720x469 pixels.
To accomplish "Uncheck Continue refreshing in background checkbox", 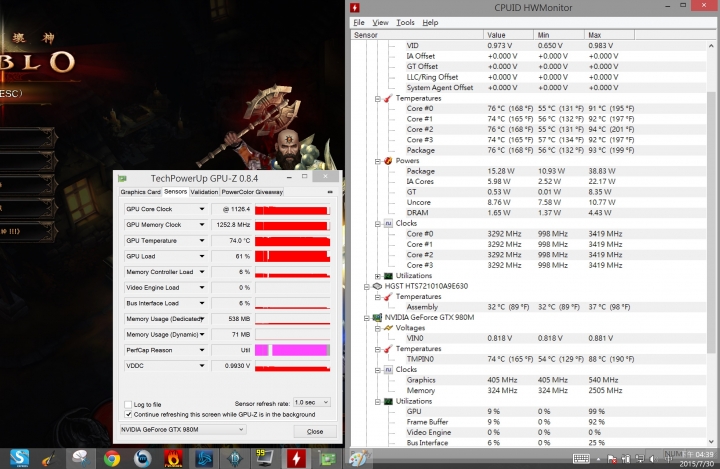I will click(x=128, y=414).
